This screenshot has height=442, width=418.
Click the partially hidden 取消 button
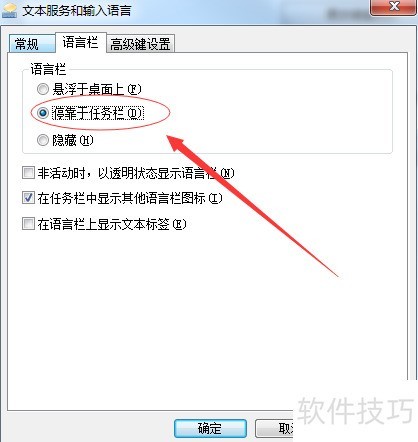pyautogui.click(x=274, y=428)
